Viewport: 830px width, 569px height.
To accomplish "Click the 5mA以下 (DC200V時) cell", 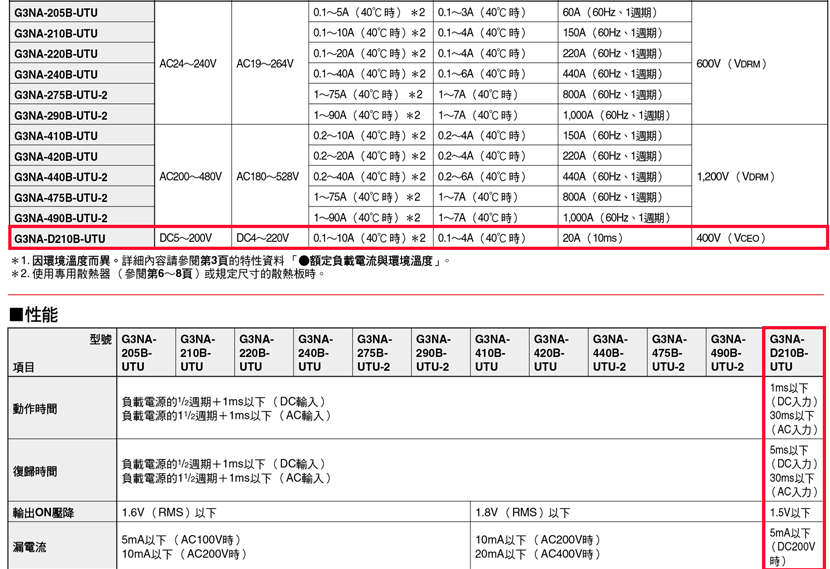I will (x=792, y=547).
